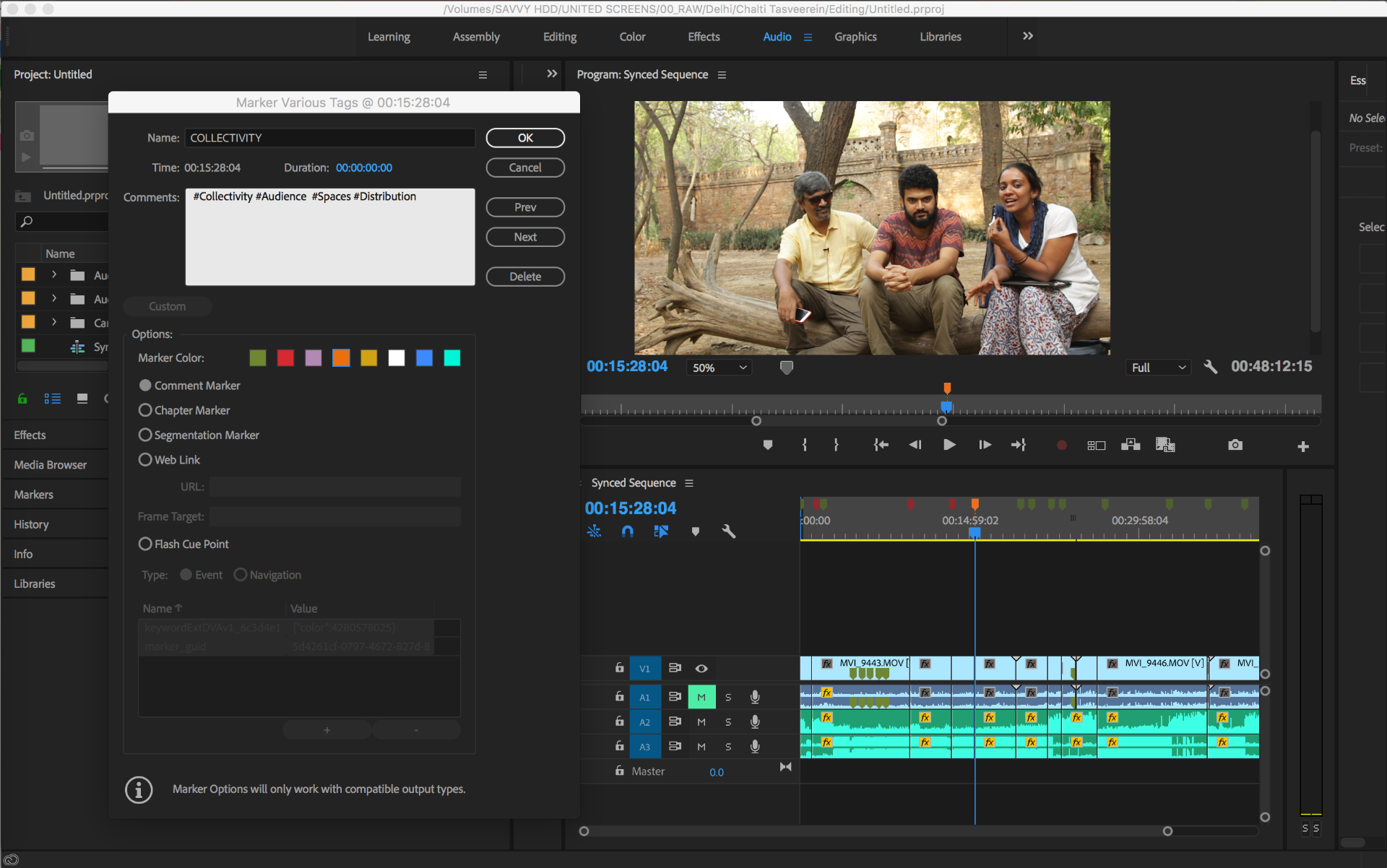Open the Markers panel tab
This screenshot has height=868, width=1387.
(33, 495)
